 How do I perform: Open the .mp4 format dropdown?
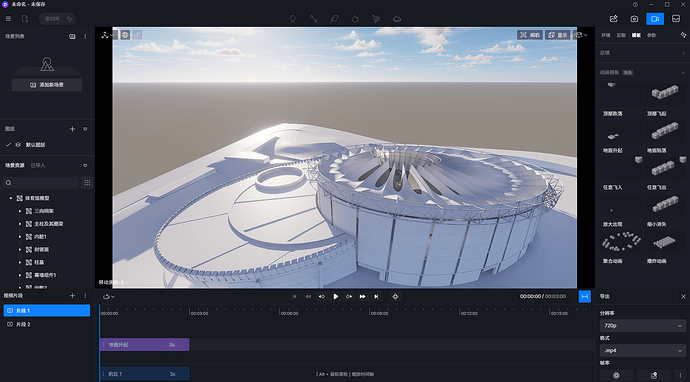642,350
